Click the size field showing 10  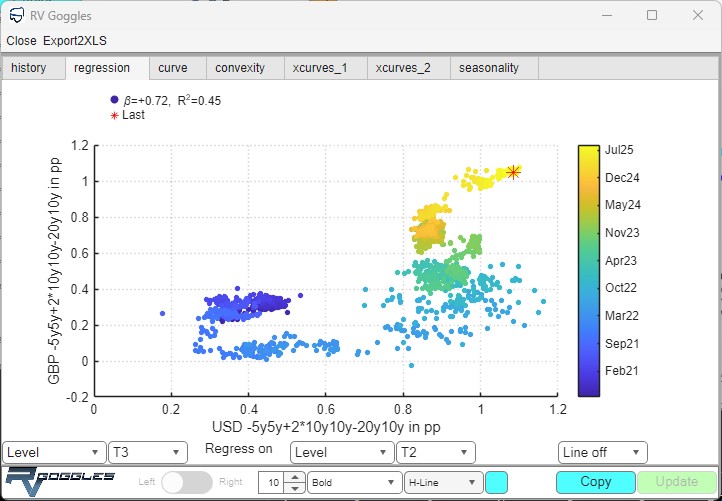(273, 482)
